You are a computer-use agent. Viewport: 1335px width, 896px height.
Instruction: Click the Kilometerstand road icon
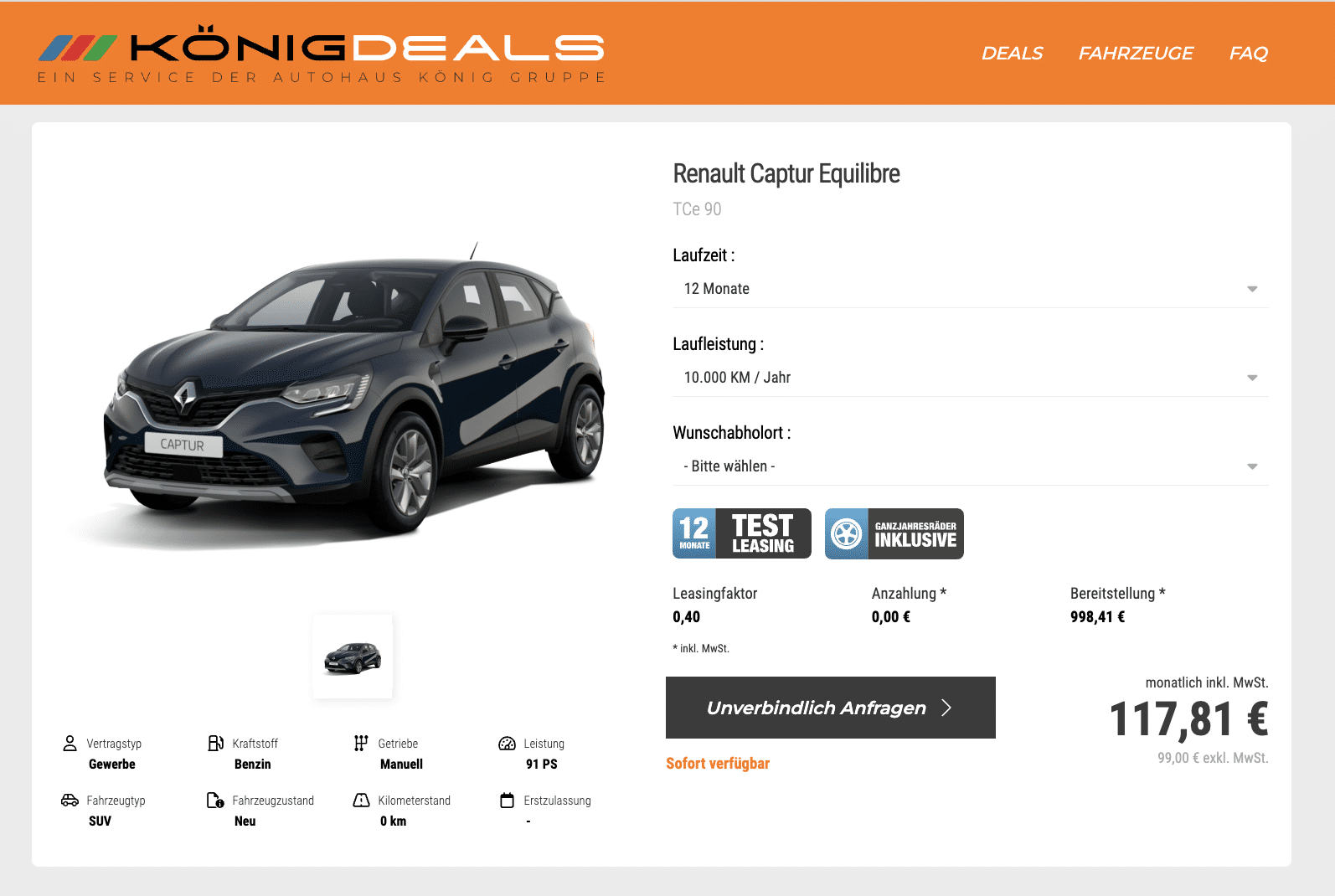(x=361, y=800)
